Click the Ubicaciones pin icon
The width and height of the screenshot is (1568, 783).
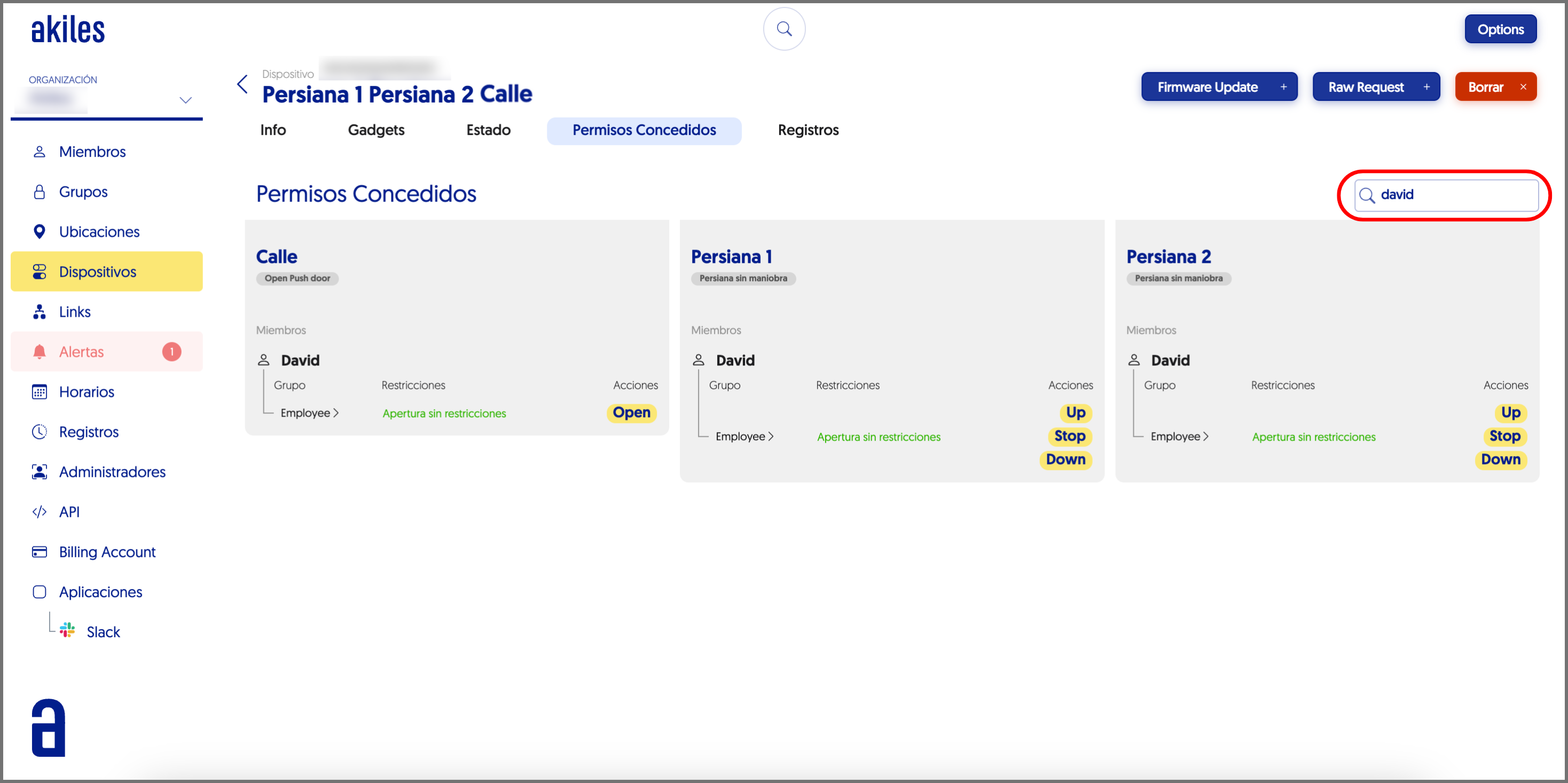40,231
